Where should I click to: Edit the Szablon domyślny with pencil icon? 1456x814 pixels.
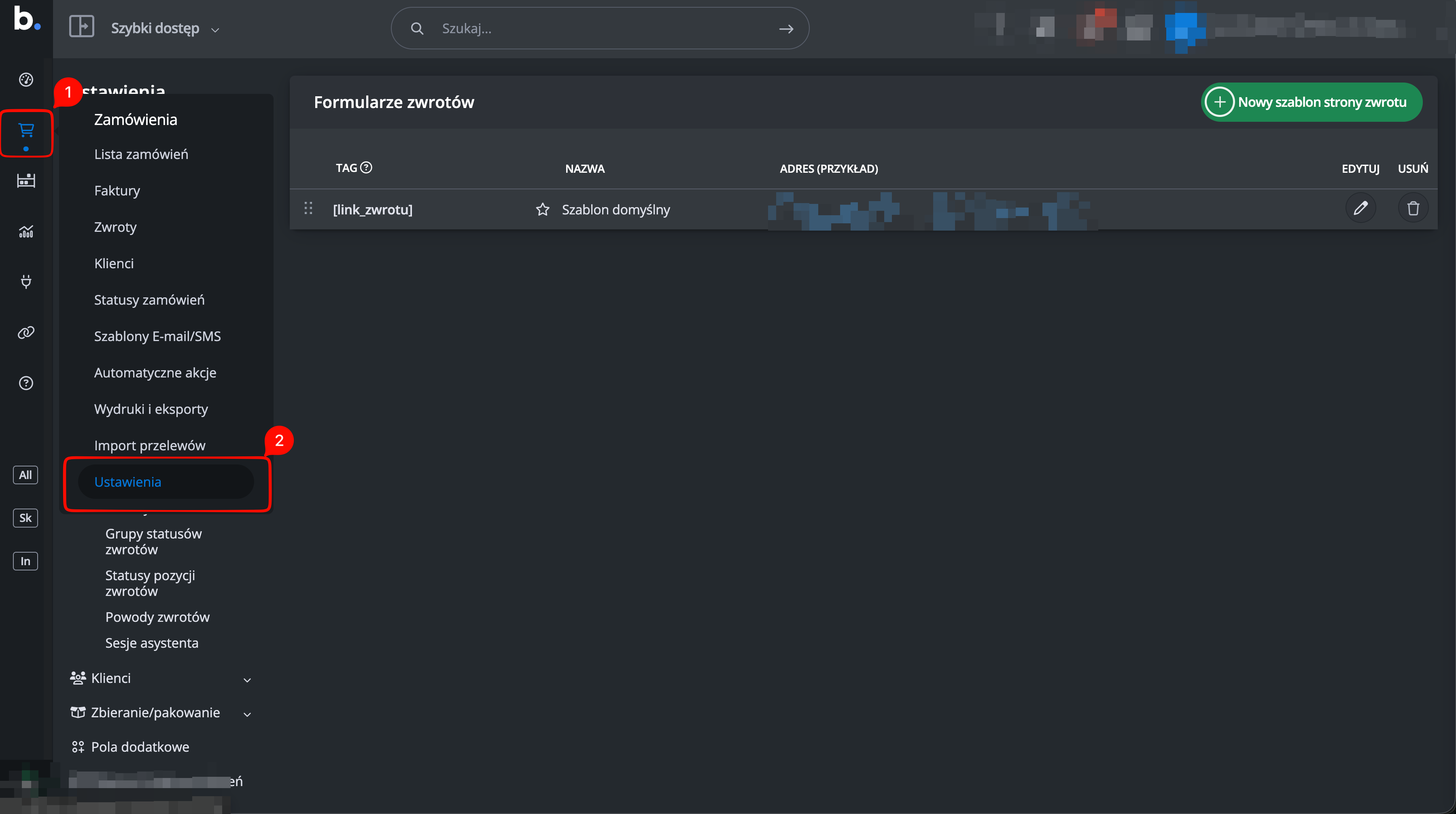click(x=1360, y=208)
